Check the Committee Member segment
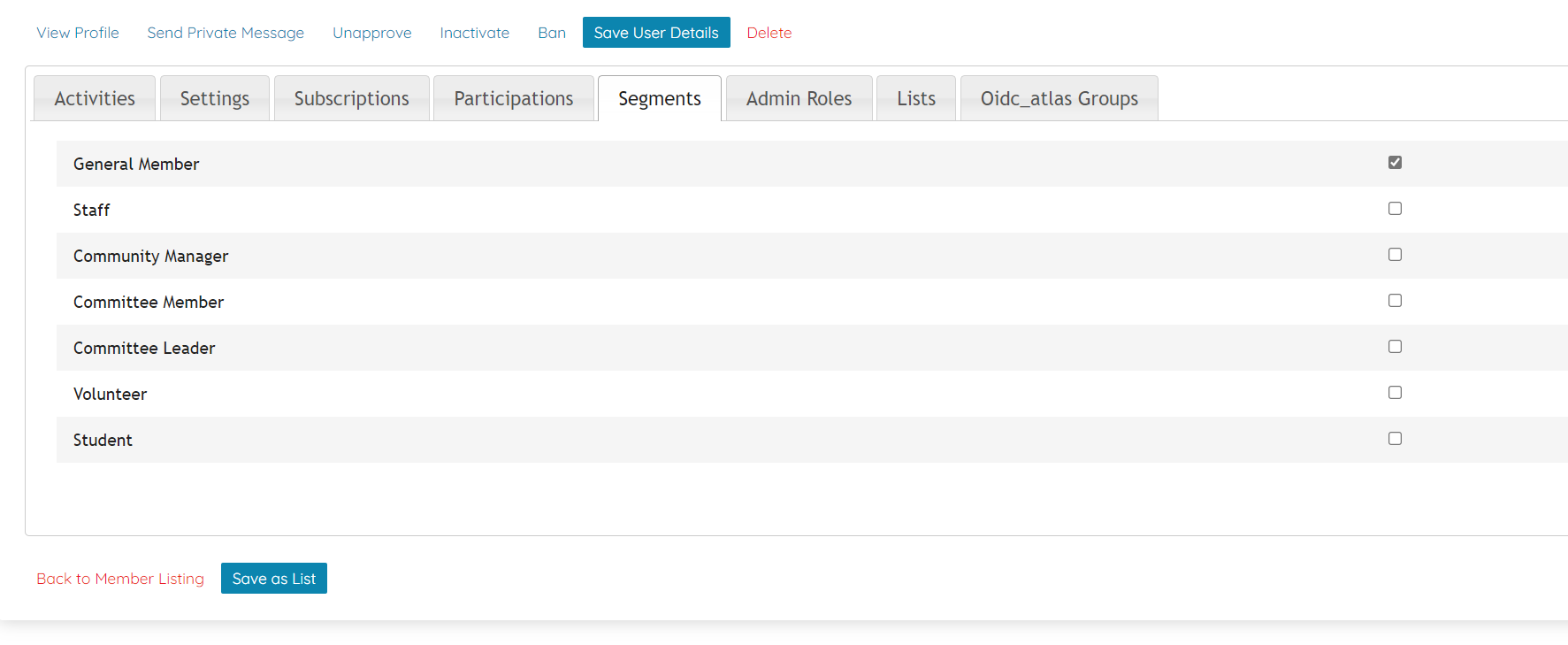 [x=1395, y=300]
